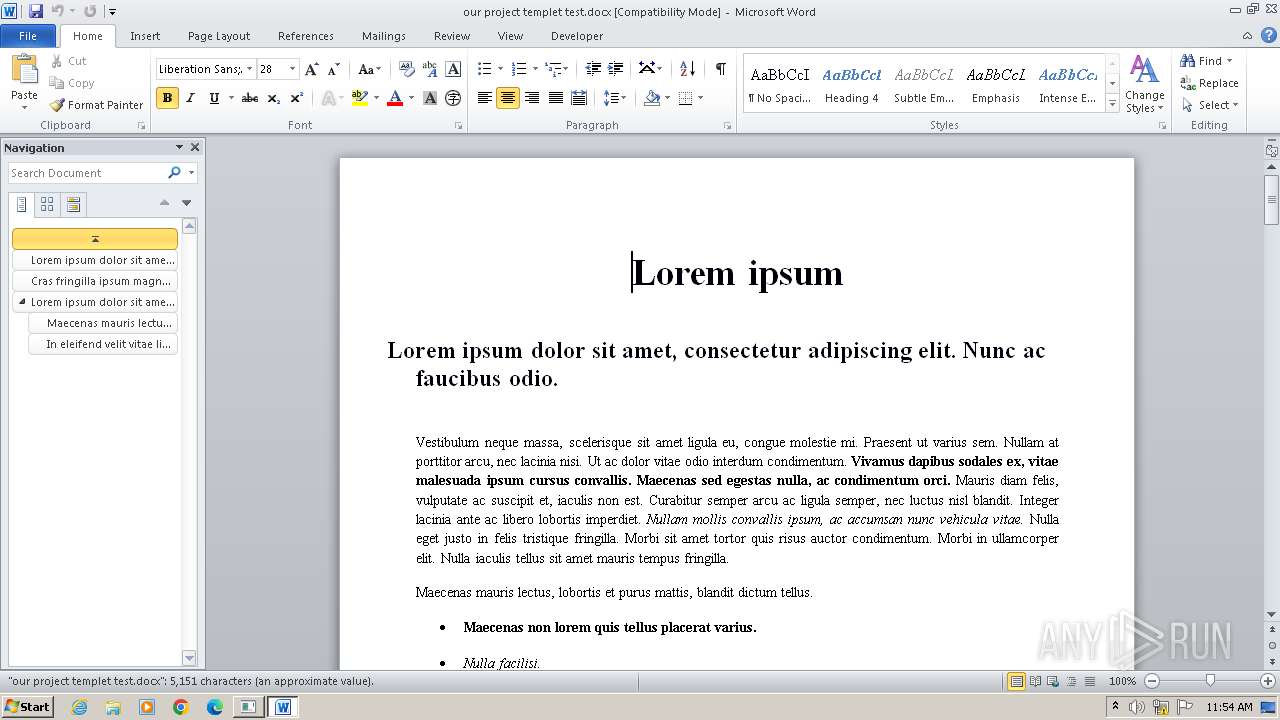Switch to the Page Layout tab
Viewport: 1280px width, 720px height.
(219, 36)
